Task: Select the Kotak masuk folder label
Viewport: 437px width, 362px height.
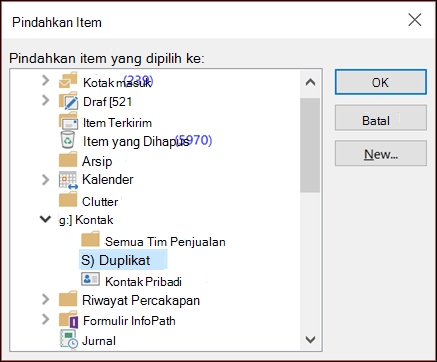Action: (117, 83)
